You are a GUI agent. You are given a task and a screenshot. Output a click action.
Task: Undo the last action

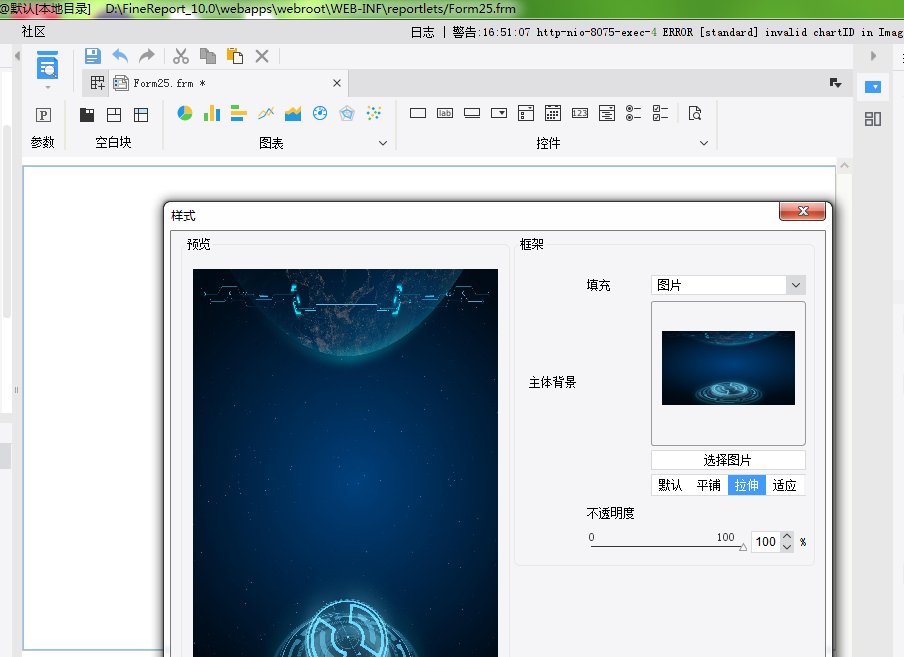point(120,56)
